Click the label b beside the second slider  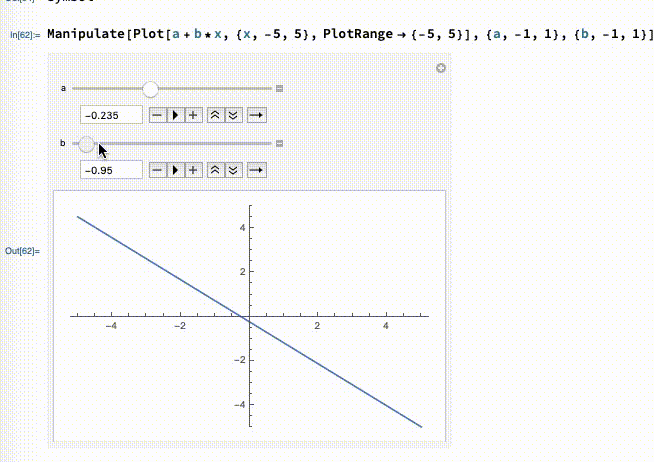[63, 143]
